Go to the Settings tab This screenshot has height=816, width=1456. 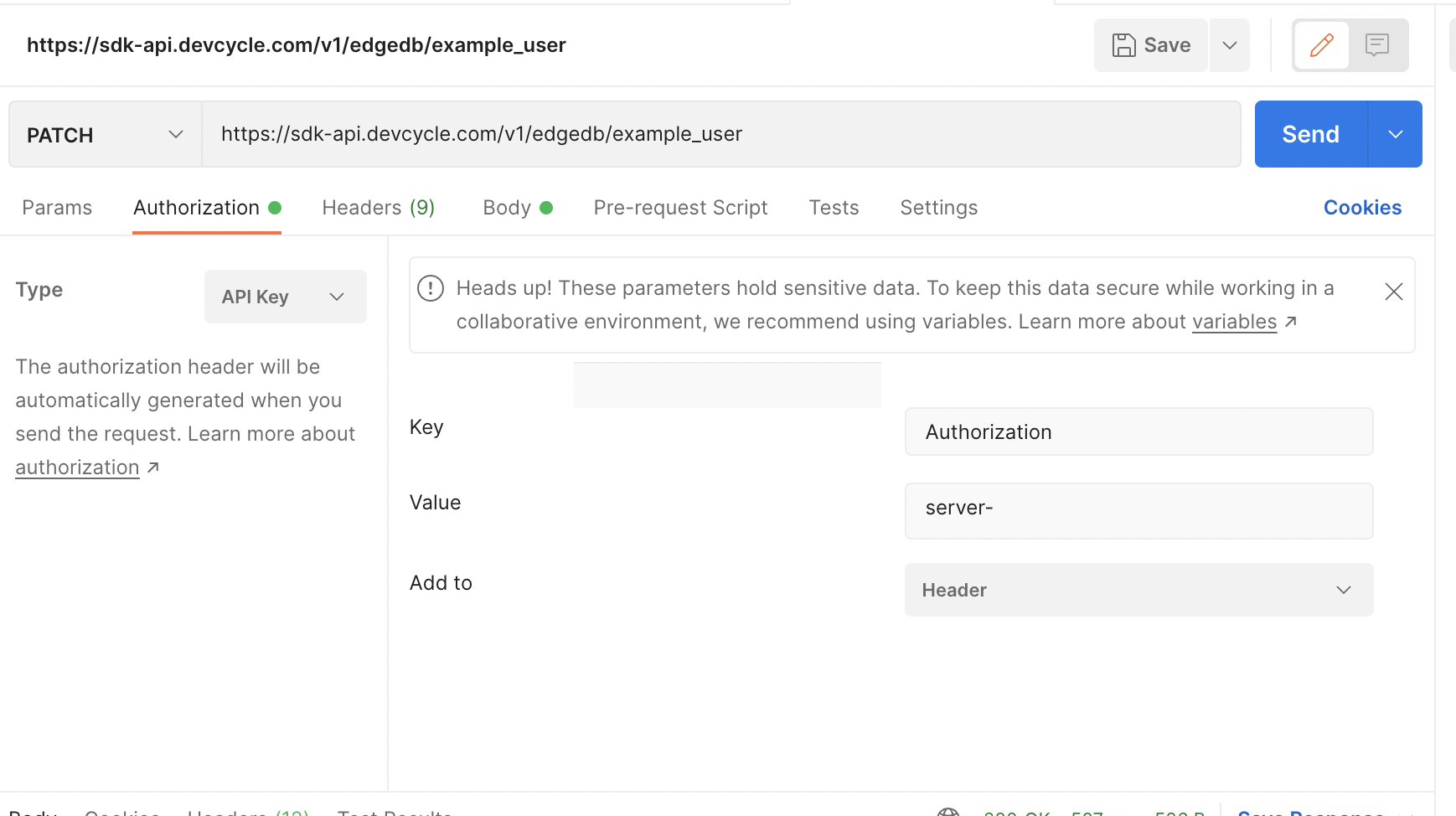[x=938, y=208]
